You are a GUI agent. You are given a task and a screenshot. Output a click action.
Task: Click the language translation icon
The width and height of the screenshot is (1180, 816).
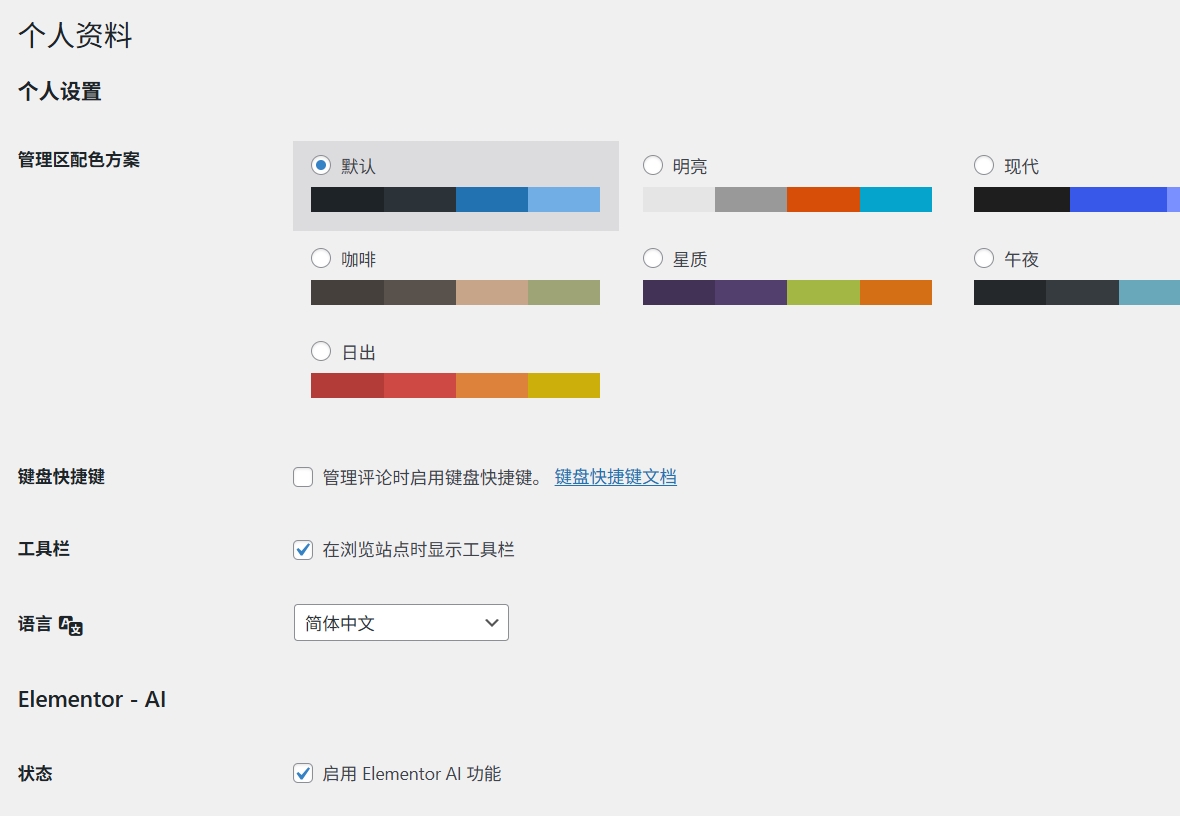pyautogui.click(x=70, y=625)
